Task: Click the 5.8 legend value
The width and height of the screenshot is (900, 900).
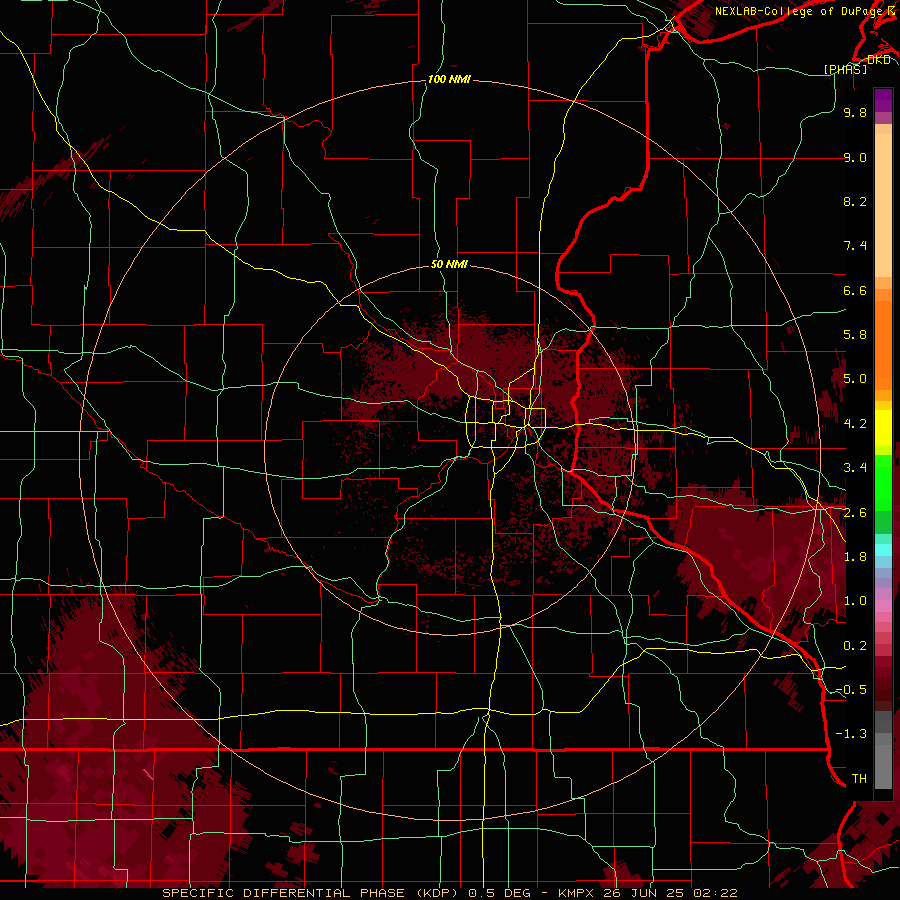Action: tap(855, 335)
